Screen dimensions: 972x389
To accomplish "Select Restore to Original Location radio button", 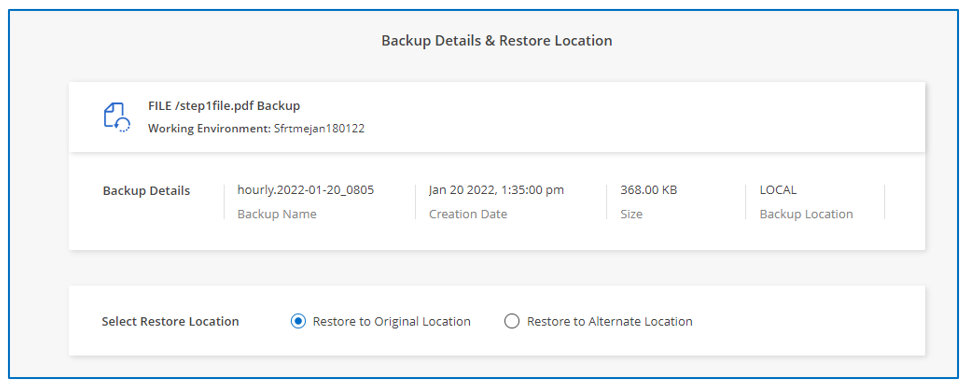I will [x=298, y=321].
